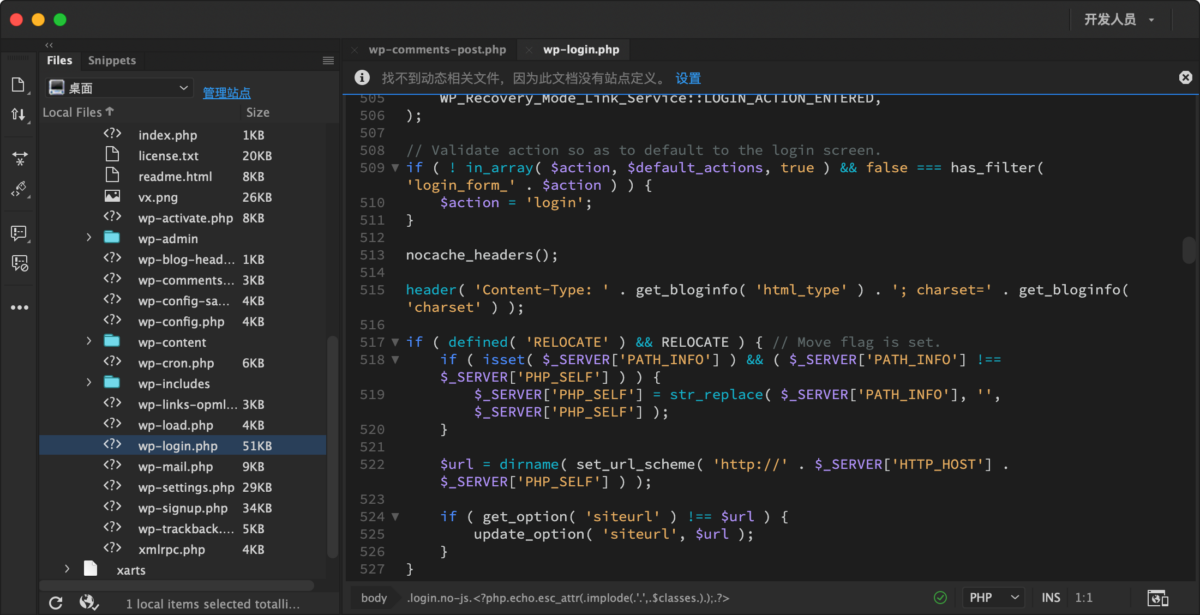This screenshot has width=1200, height=615.
Task: Click the document icon beside license.txt
Action: [x=113, y=155]
